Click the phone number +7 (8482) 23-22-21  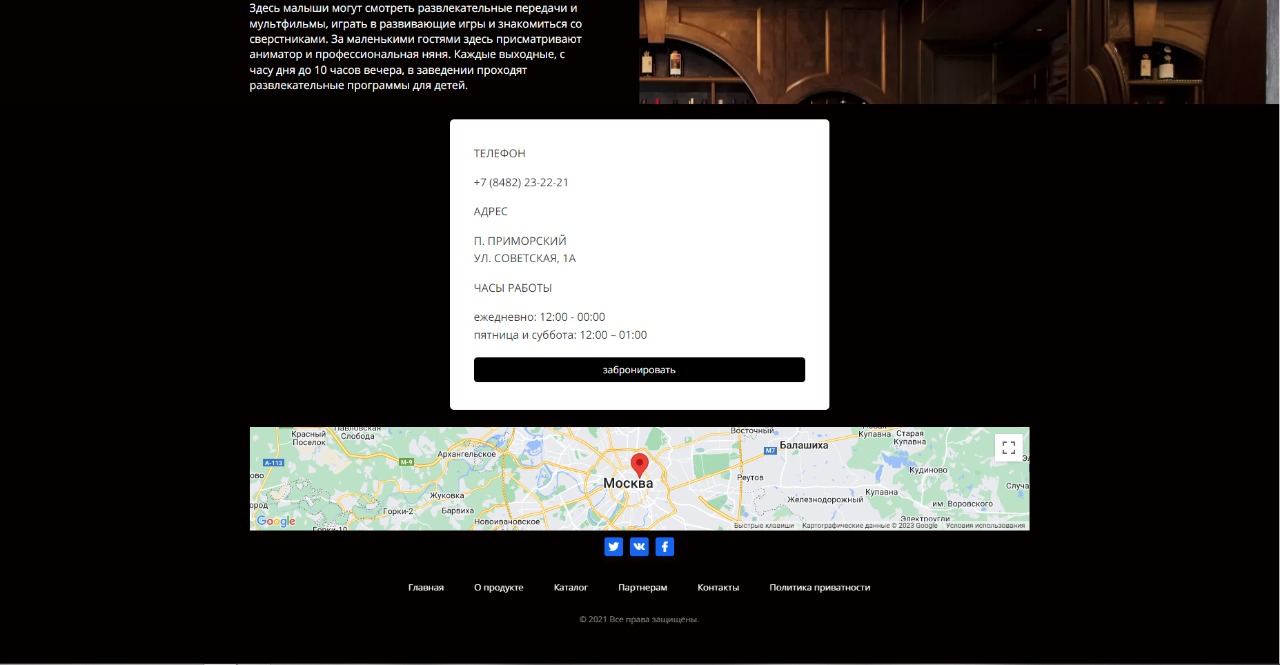(x=521, y=182)
